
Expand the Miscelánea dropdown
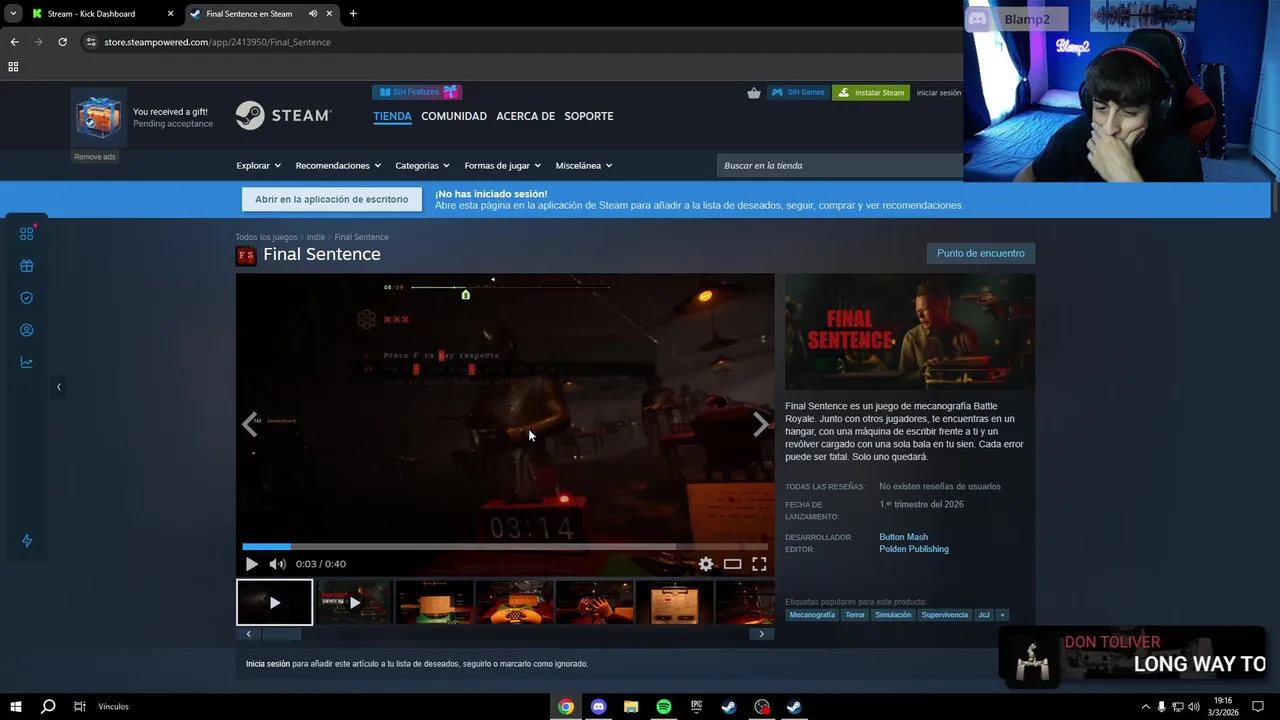click(584, 166)
